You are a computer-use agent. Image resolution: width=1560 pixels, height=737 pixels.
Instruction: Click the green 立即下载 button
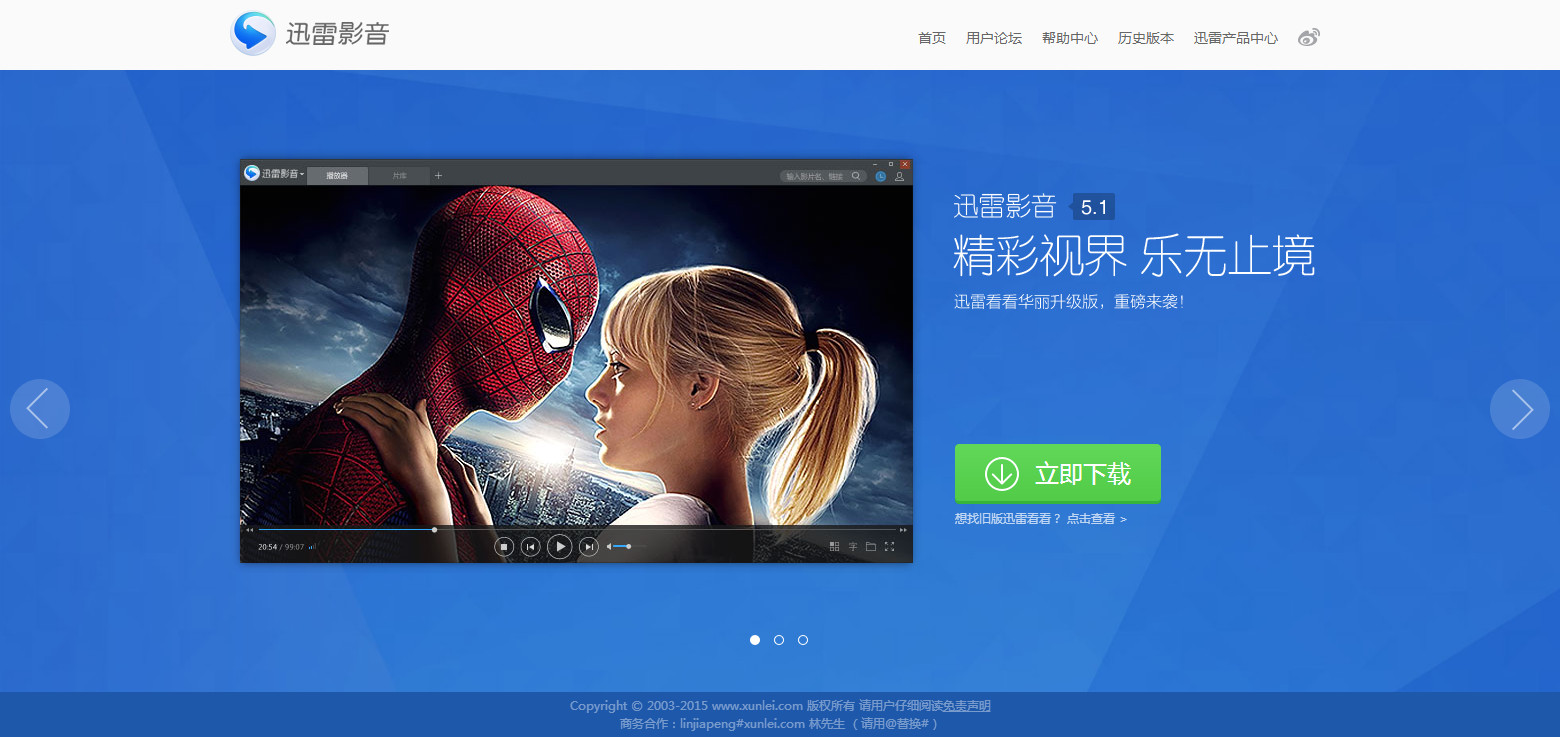(1057, 473)
